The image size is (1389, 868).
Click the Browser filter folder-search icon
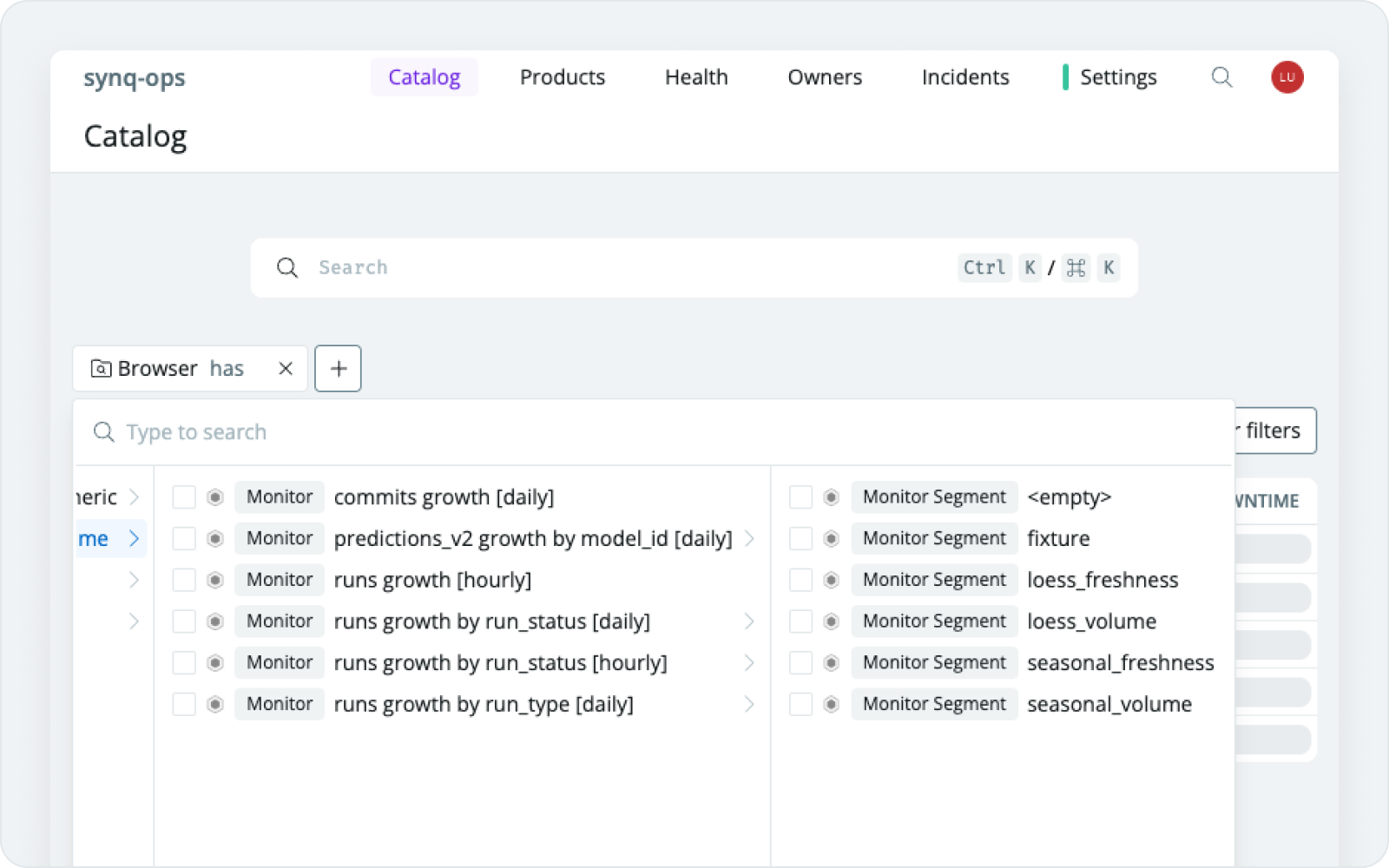tap(102, 368)
